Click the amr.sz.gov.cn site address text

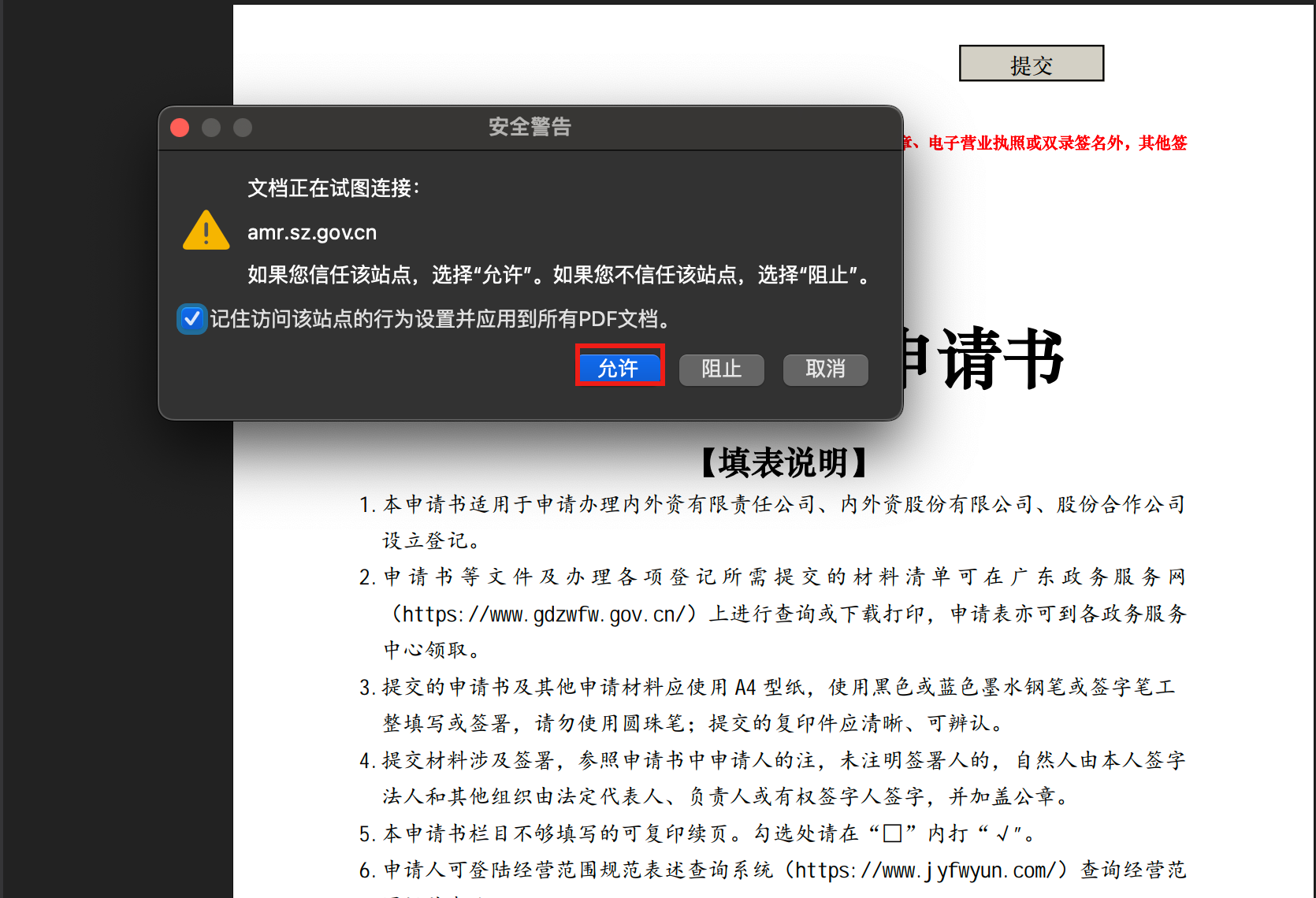[x=312, y=233]
